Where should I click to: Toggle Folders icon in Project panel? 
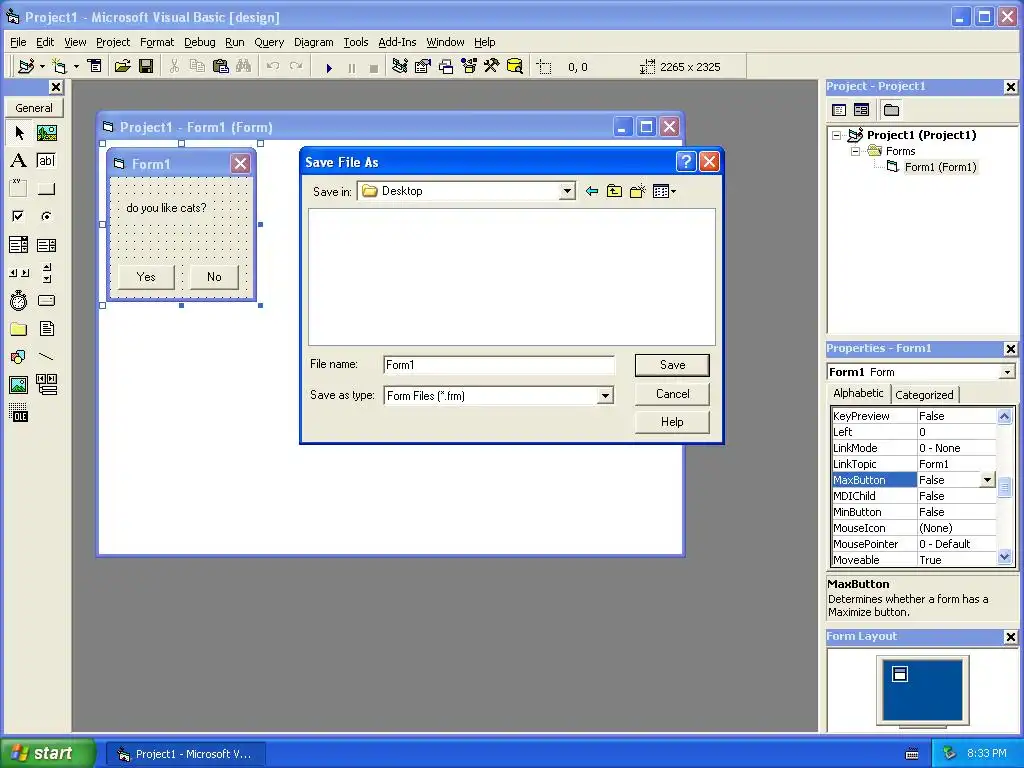(x=891, y=110)
